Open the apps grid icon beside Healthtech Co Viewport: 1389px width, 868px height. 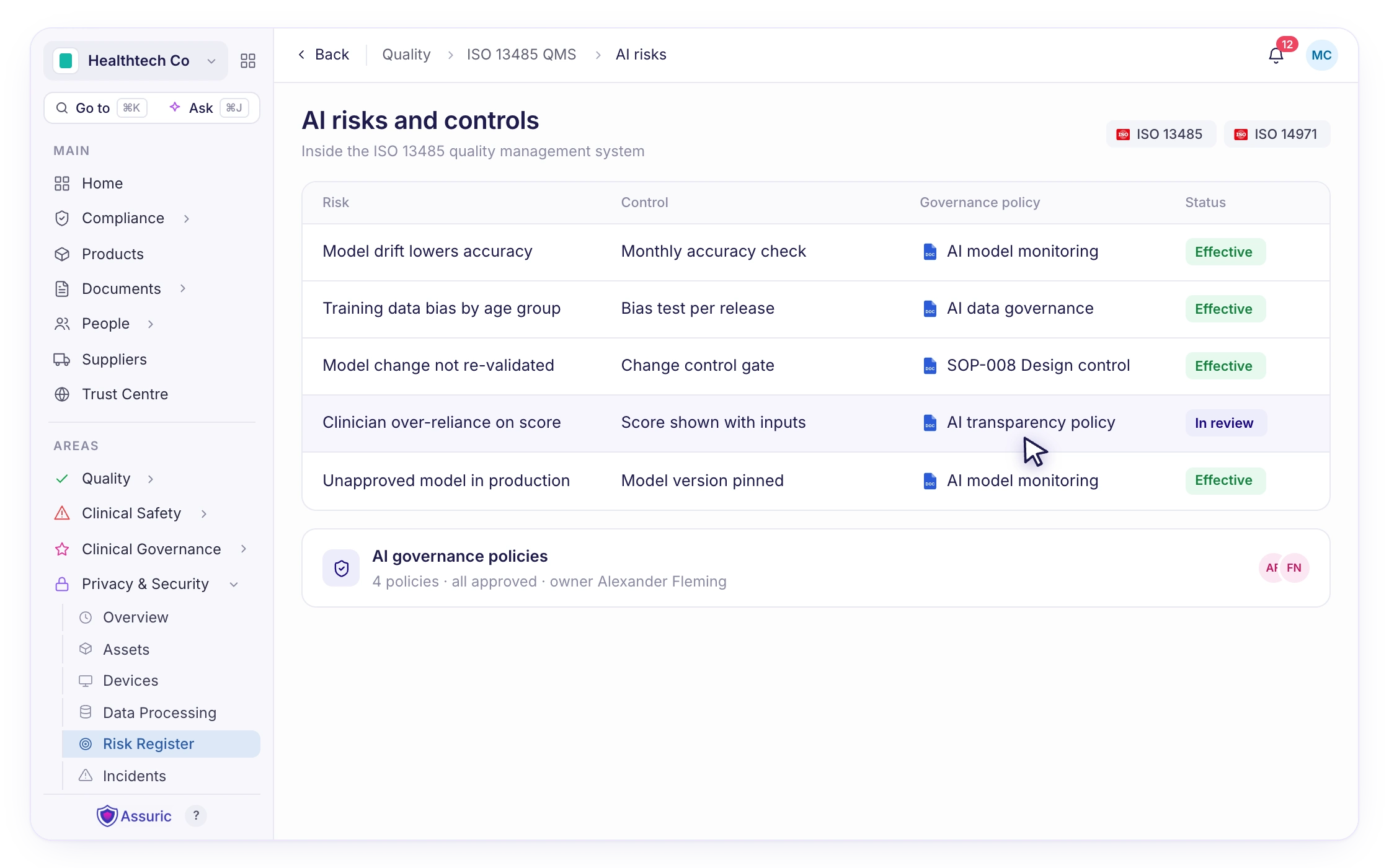pos(248,61)
